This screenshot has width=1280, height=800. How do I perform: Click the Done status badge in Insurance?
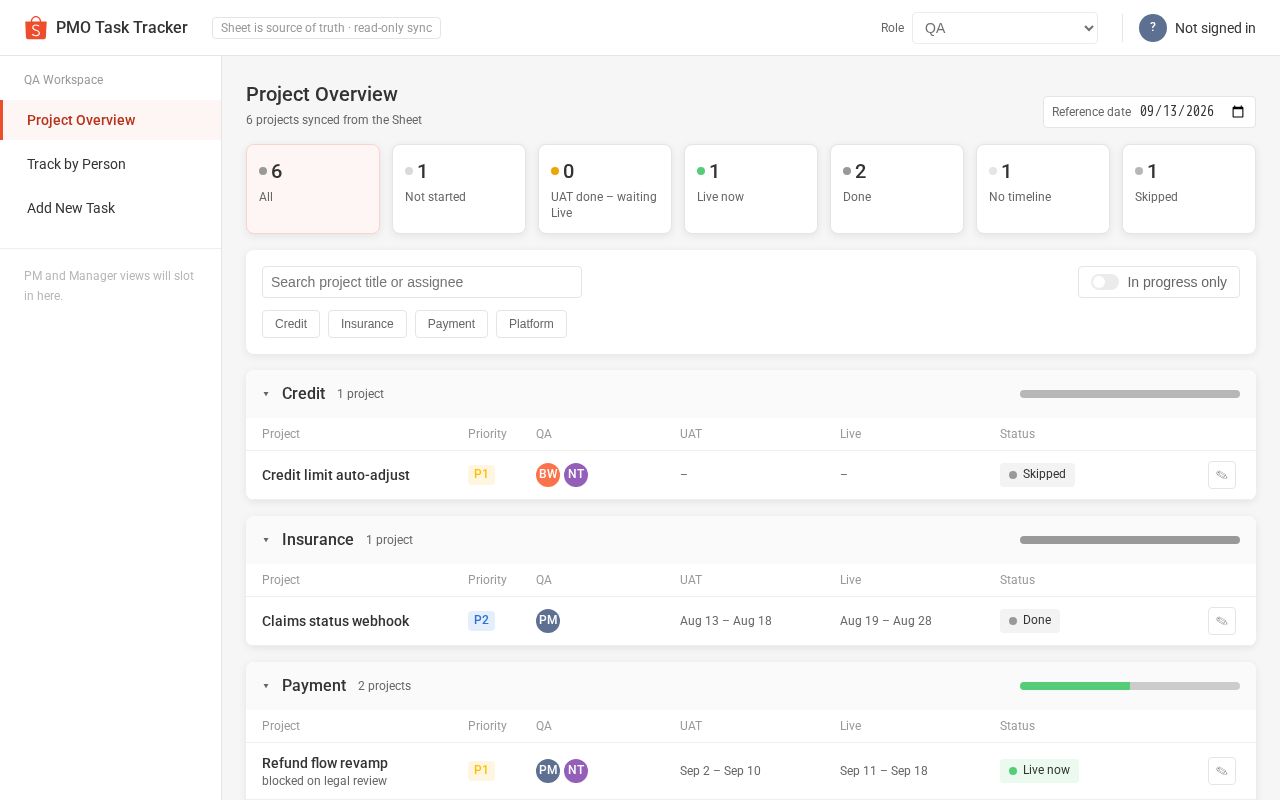1030,620
